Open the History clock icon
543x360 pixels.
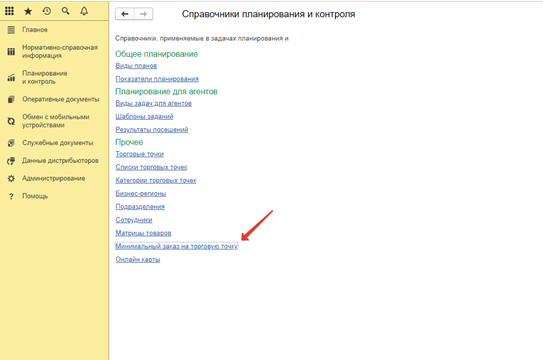[x=47, y=11]
